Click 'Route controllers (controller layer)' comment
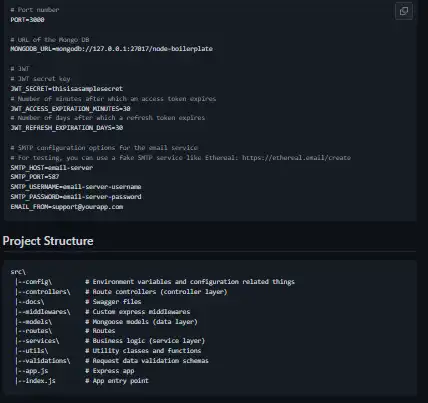Image resolution: width=428 pixels, height=403 pixels. [x=160, y=292]
